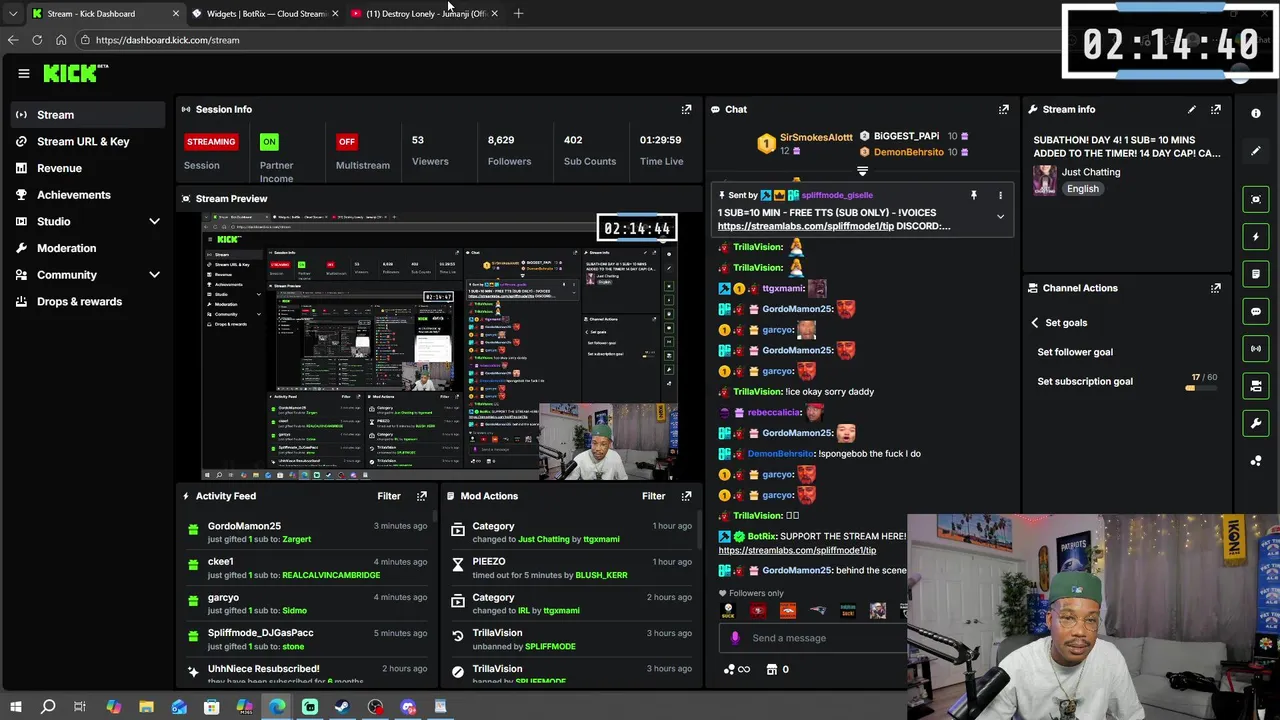Open the shop icon below the chat input
Viewport: 1280px width, 720px height.
point(772,669)
